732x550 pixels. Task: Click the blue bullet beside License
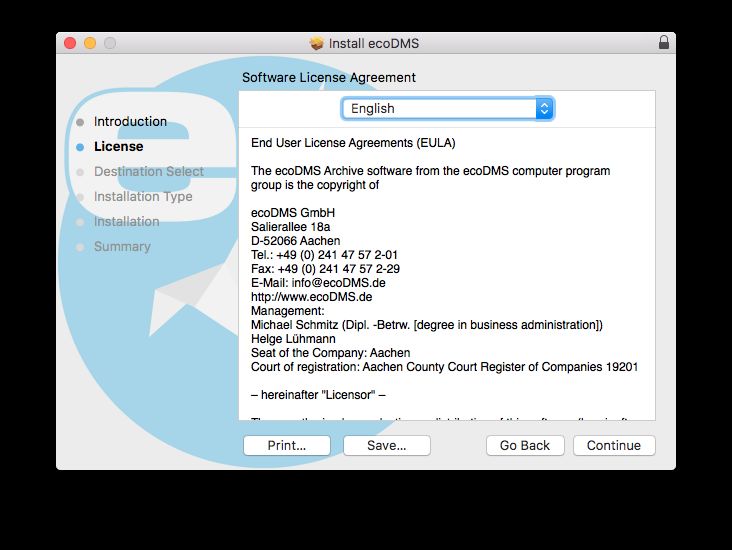tap(80, 147)
